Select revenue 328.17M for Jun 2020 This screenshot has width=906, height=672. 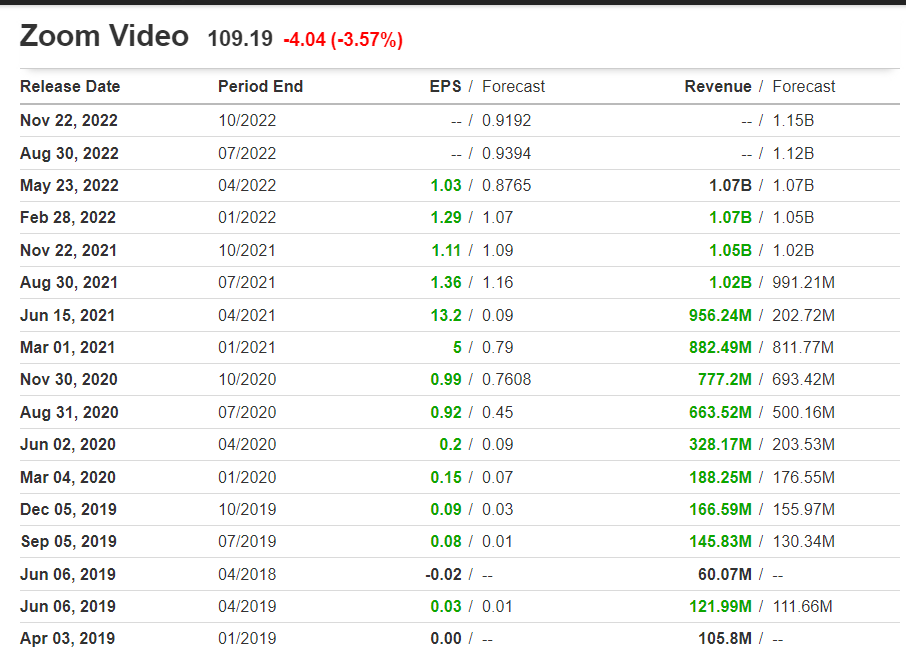click(x=721, y=444)
